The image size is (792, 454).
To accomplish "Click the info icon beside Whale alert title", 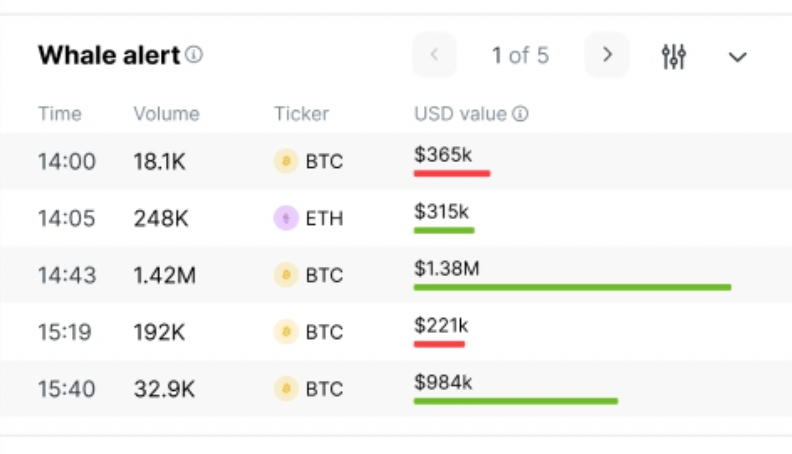I will tap(194, 55).
